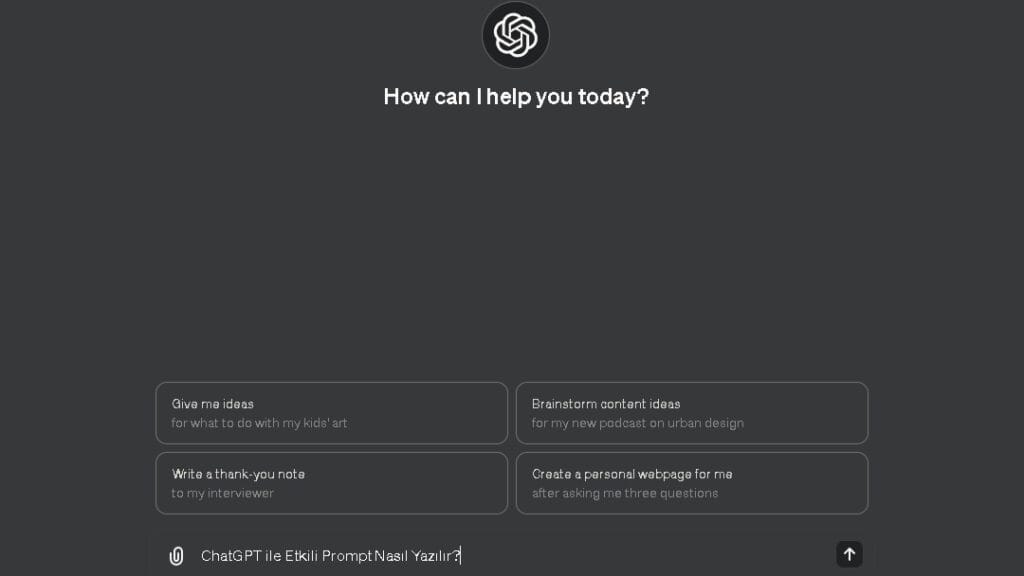The width and height of the screenshot is (1024, 576).
Task: Select the urban design podcast brainstorm card
Action: (692, 413)
